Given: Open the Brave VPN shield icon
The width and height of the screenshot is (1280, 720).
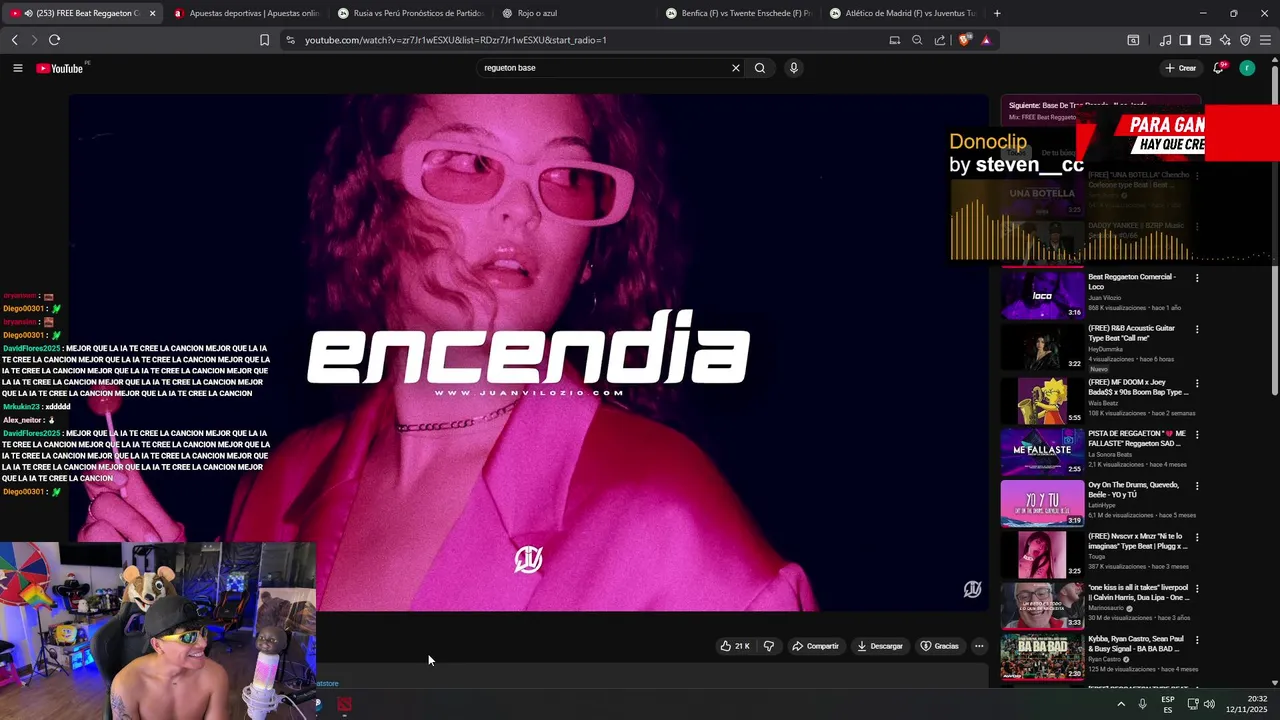Looking at the screenshot, I should (x=1245, y=40).
